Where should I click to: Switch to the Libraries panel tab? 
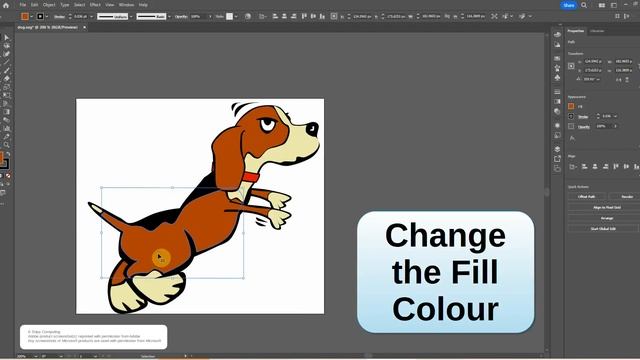coord(597,31)
